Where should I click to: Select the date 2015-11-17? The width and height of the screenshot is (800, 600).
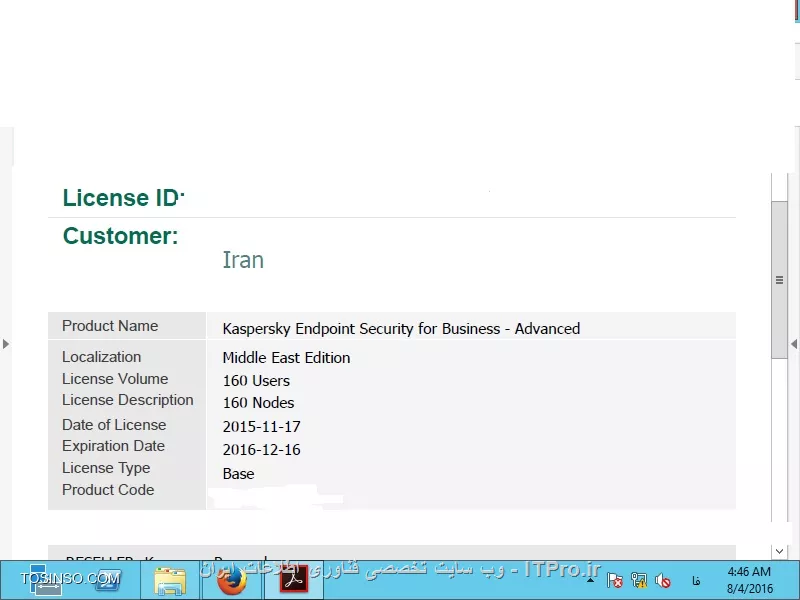262,427
